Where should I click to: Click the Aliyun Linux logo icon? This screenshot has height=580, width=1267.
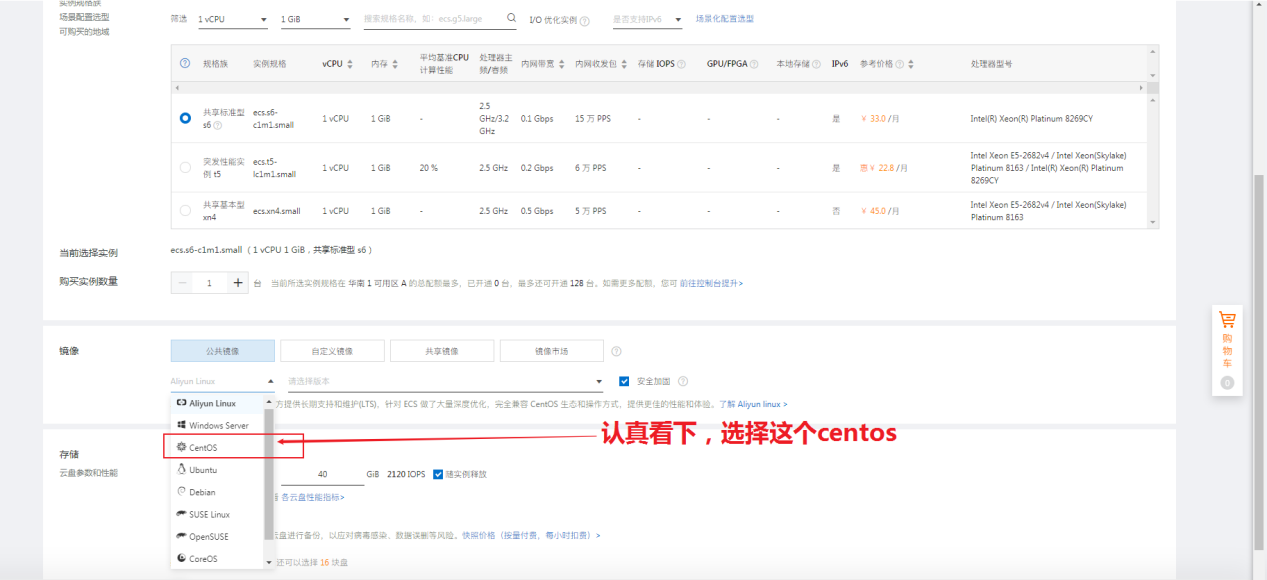point(181,403)
